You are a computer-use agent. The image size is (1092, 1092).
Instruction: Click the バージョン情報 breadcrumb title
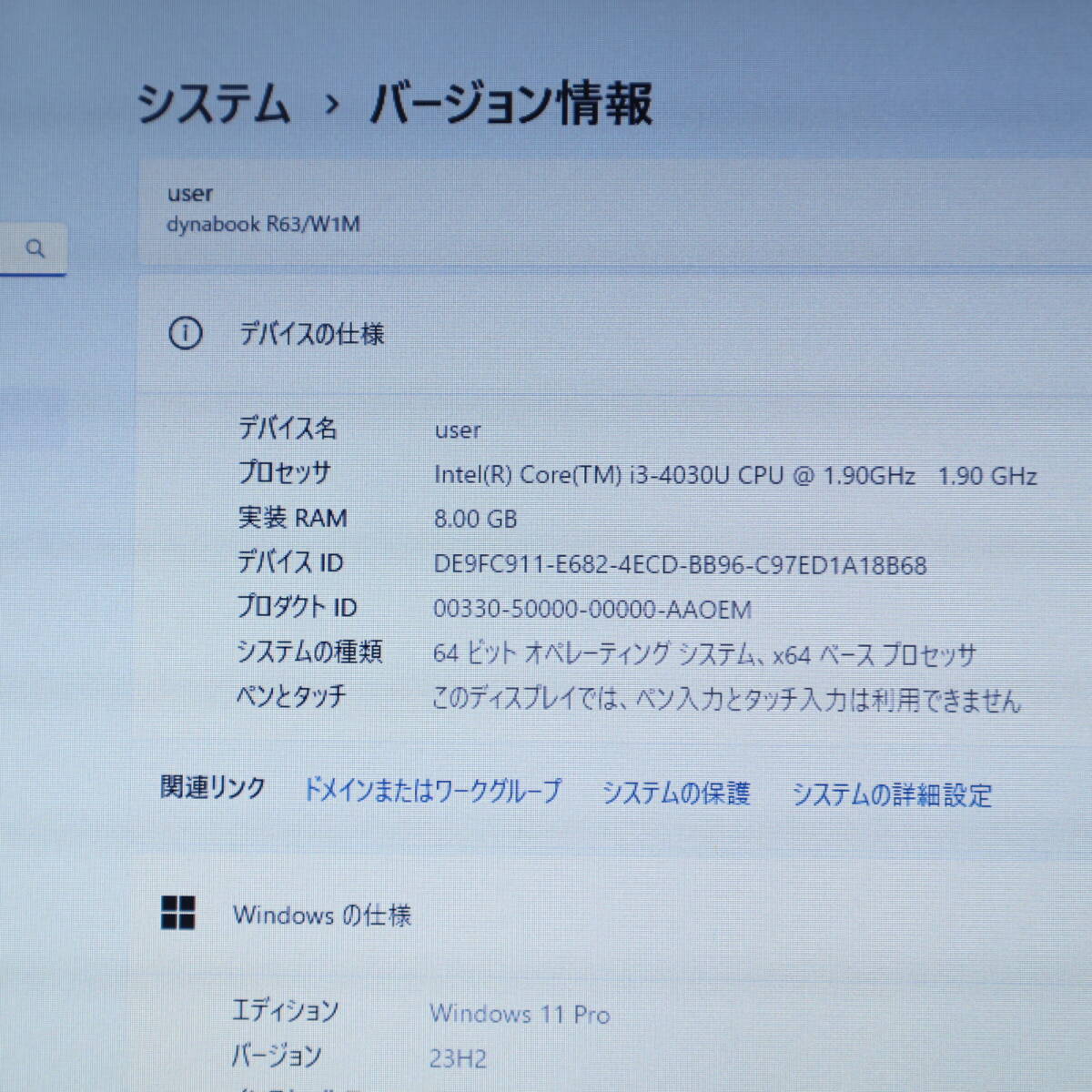(x=511, y=102)
